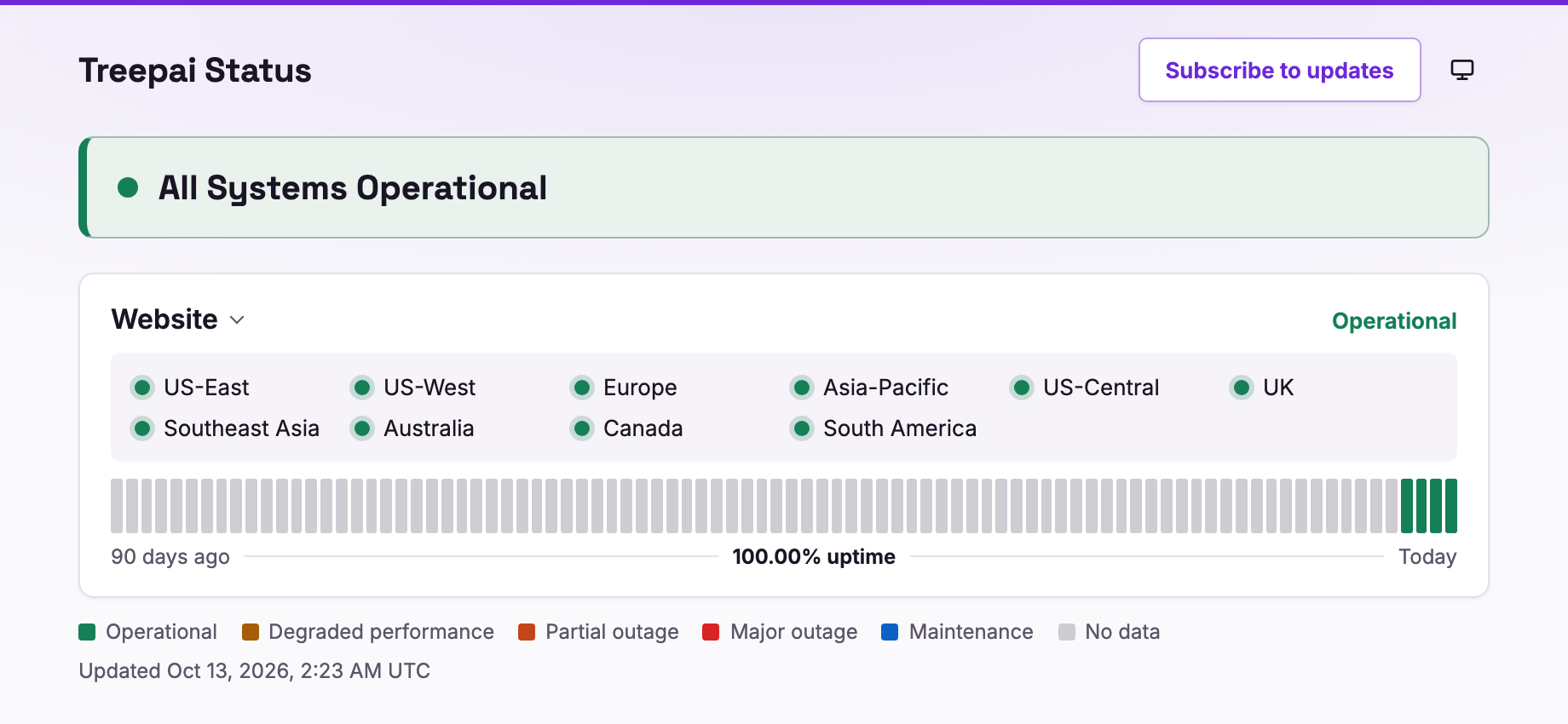The height and width of the screenshot is (724, 1568).
Task: Expand the Website chevron
Action: pos(238,319)
